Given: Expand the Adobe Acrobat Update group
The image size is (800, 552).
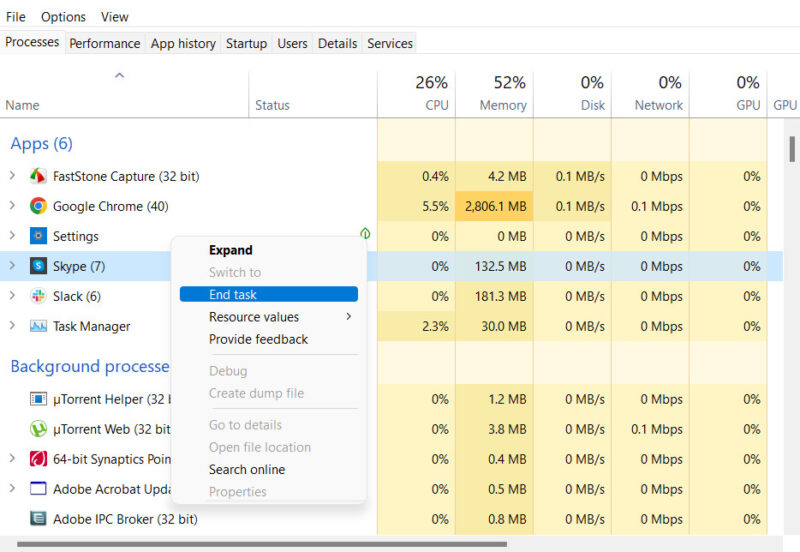Looking at the screenshot, I should (x=12, y=488).
